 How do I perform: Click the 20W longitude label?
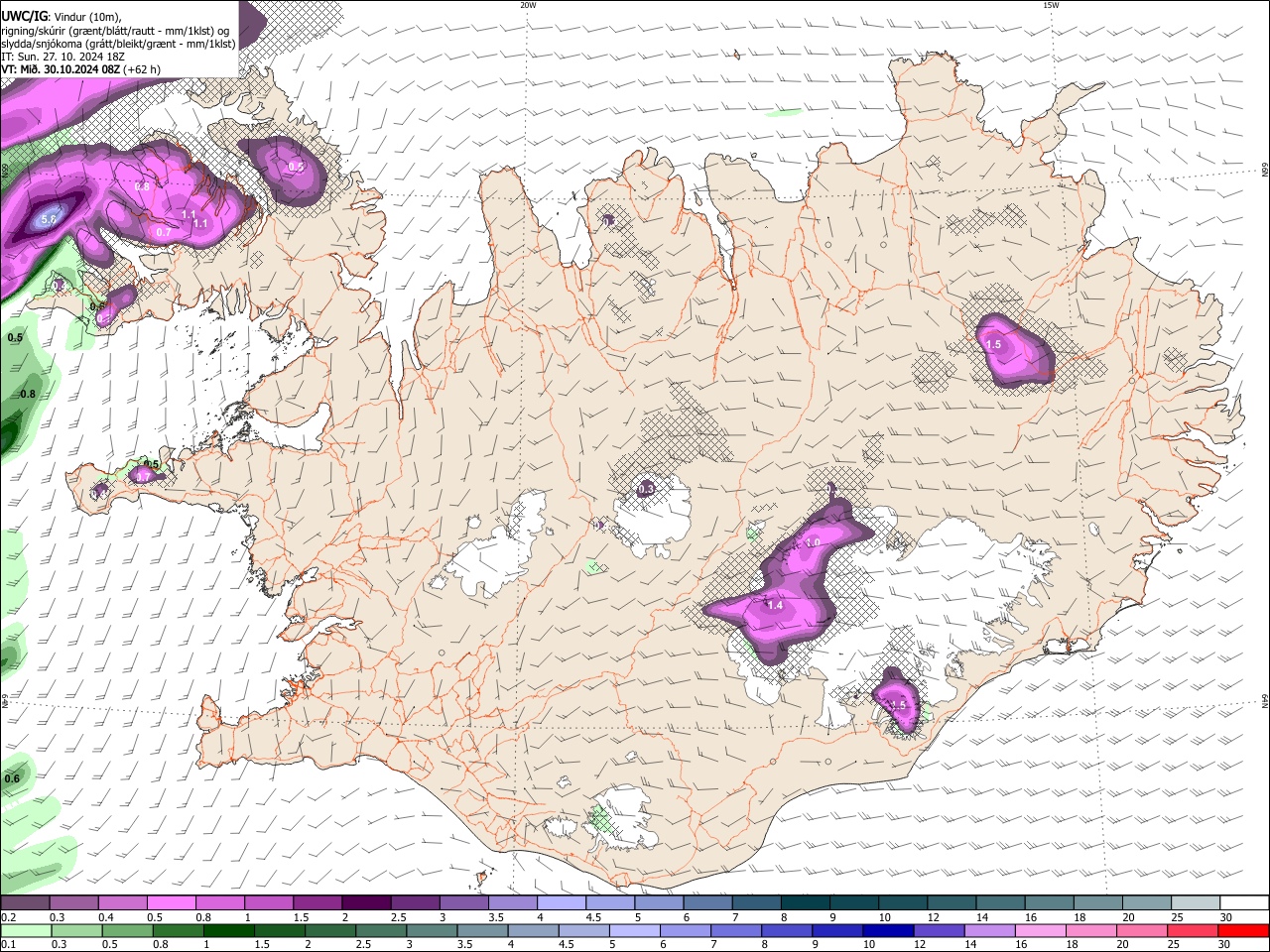coord(528,5)
